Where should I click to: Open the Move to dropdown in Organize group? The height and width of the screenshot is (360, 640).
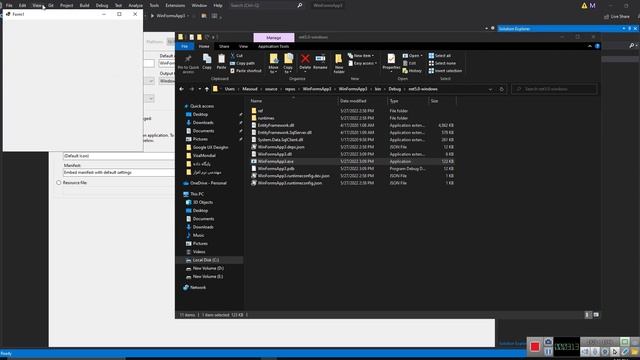[x=273, y=63]
